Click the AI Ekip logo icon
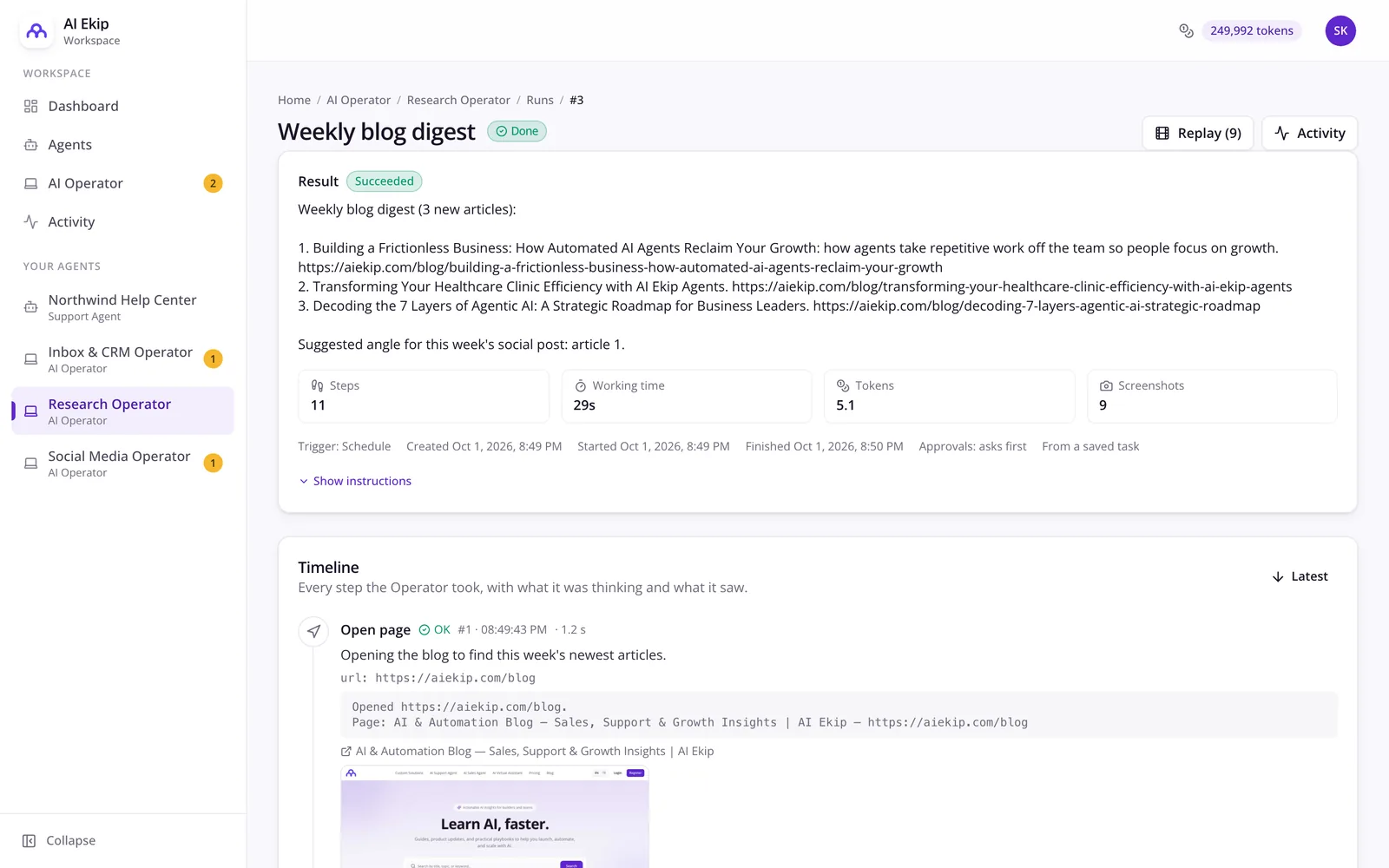 coord(36,31)
